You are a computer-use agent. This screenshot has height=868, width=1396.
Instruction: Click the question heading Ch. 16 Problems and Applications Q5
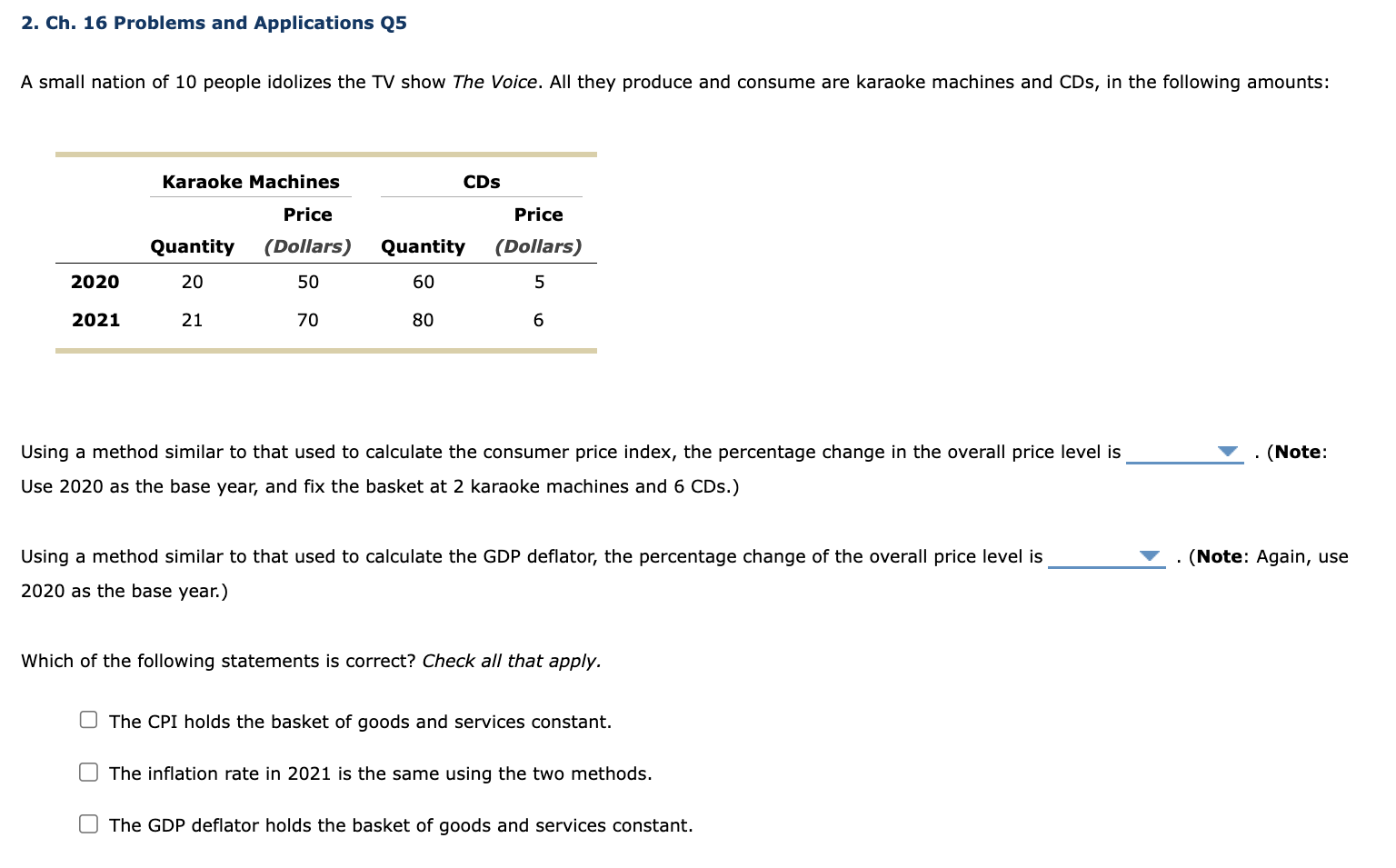[x=213, y=23]
